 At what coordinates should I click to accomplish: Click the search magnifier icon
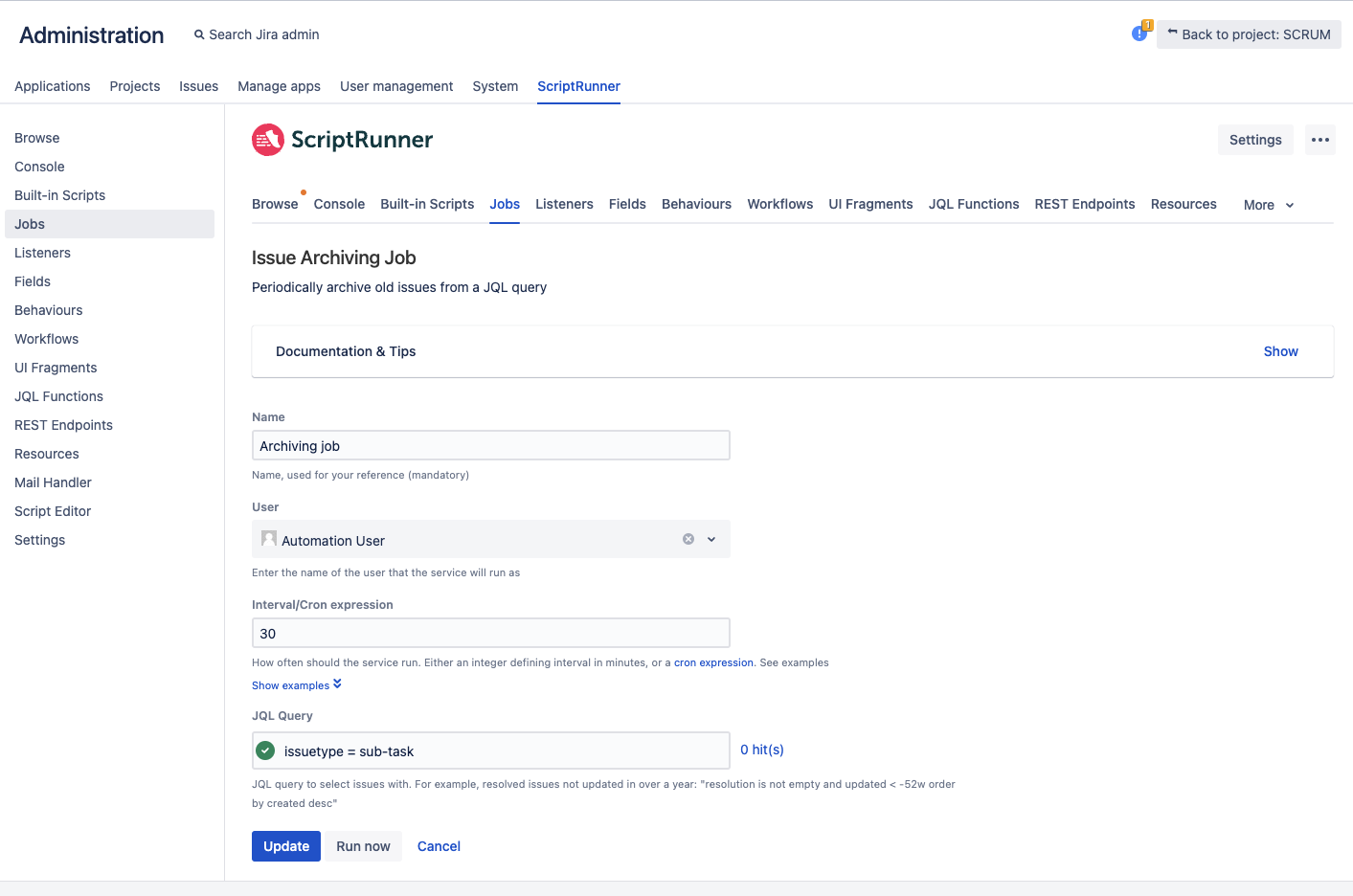[199, 34]
